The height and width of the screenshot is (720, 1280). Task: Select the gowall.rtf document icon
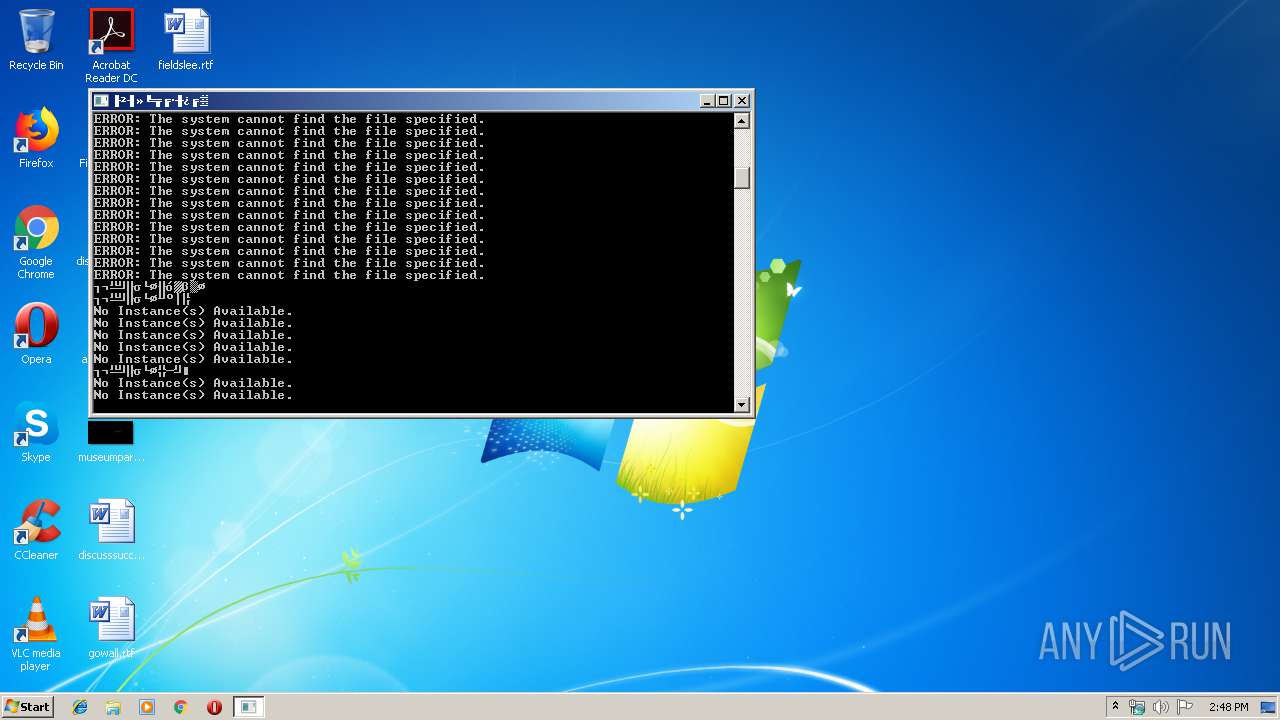[x=111, y=628]
